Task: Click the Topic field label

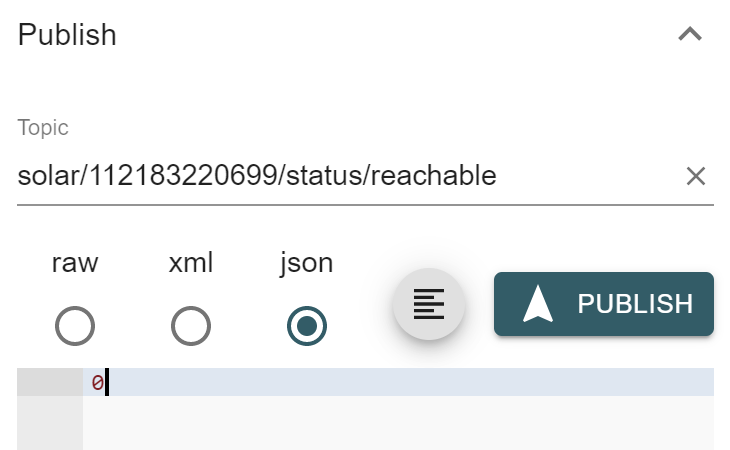Action: coord(43,128)
